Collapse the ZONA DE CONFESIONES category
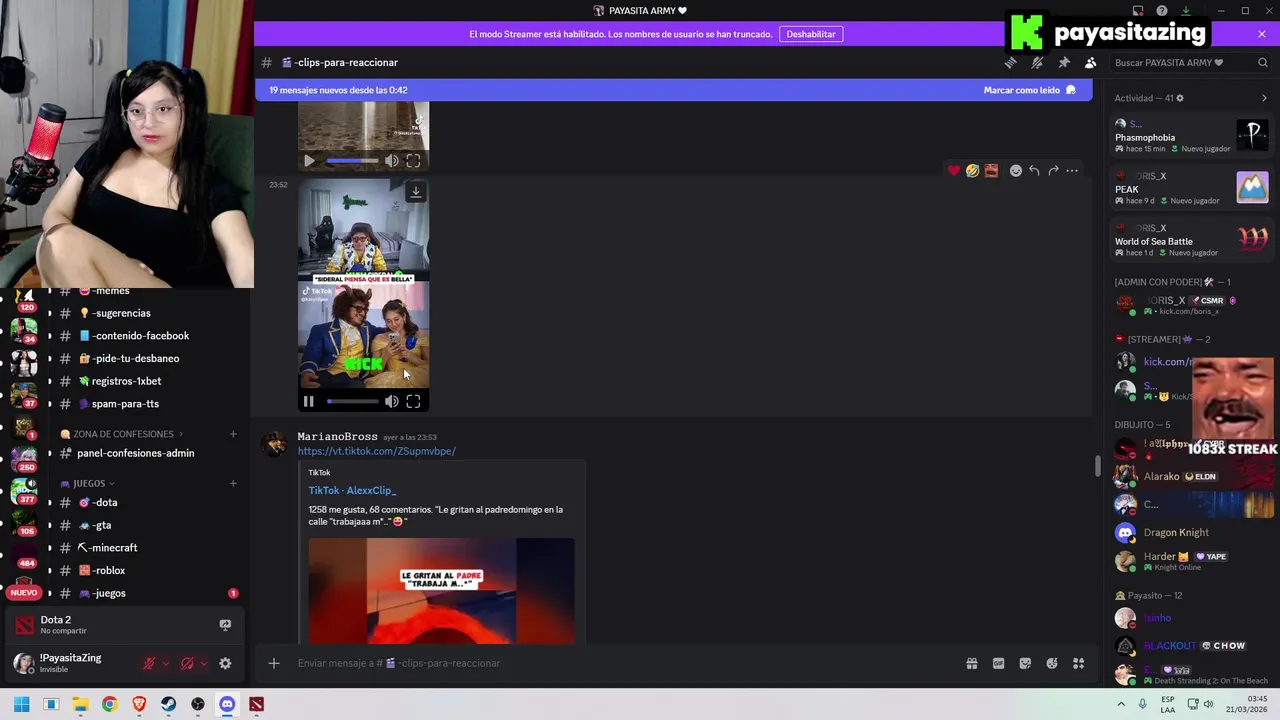This screenshot has width=1280, height=720. (x=124, y=434)
